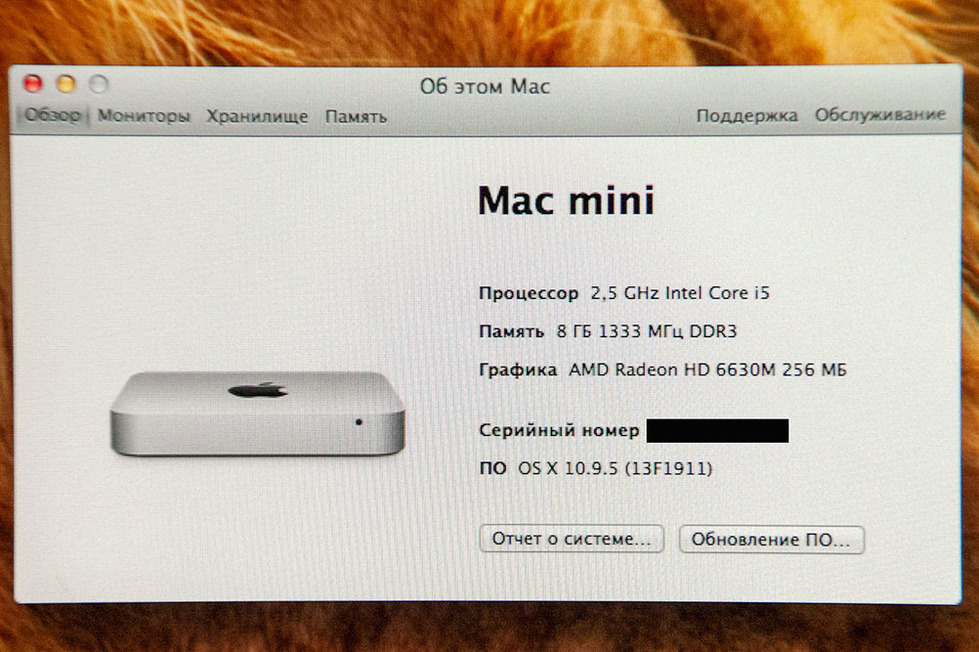Click the greyed-out zoom window button
Screen dimensions: 979x652
(99, 83)
